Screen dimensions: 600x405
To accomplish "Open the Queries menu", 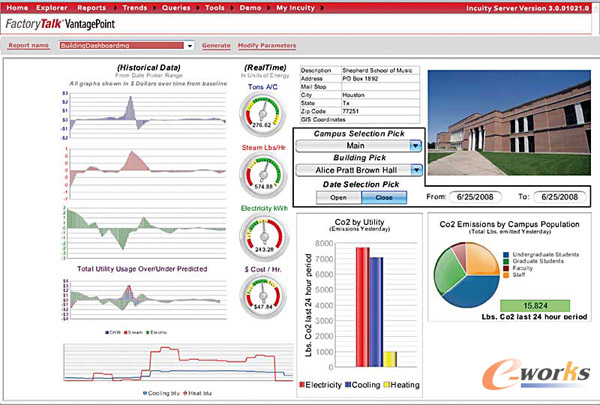I will tap(176, 8).
